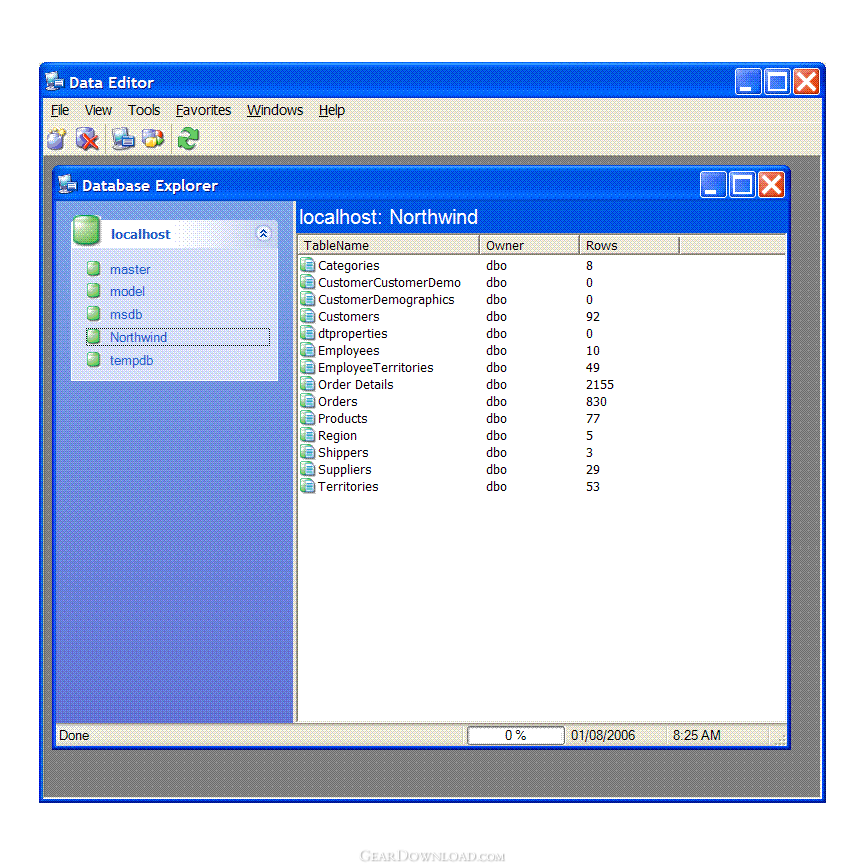Collapse the localhost server panel

click(263, 234)
